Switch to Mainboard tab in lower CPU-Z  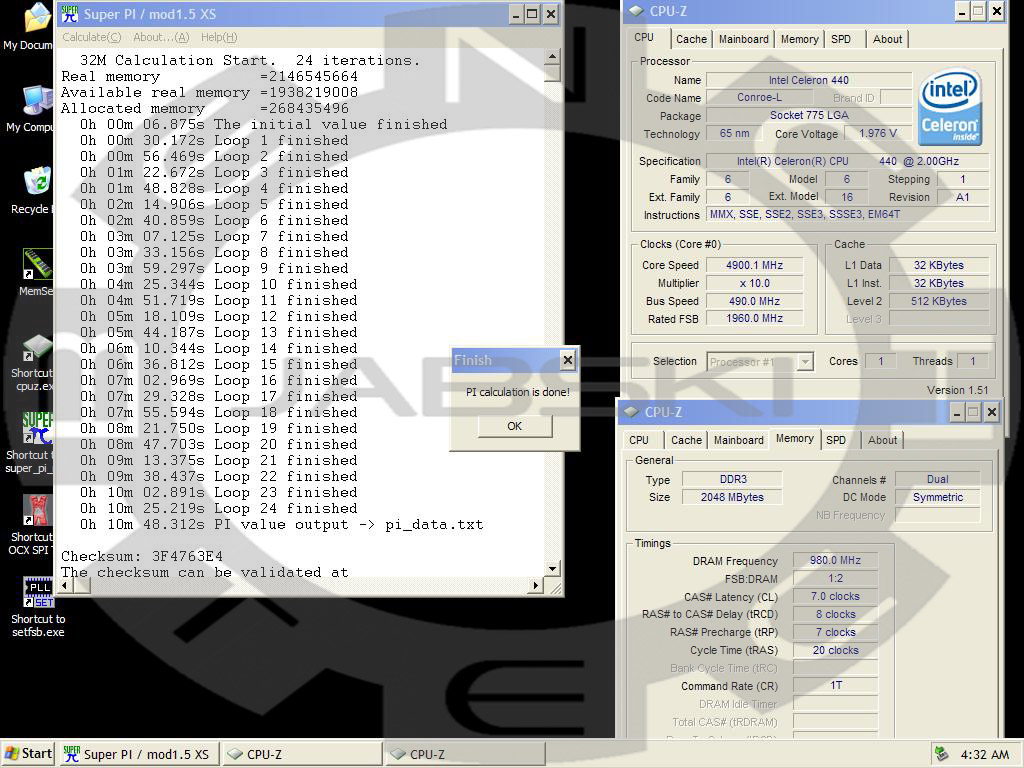[x=739, y=440]
